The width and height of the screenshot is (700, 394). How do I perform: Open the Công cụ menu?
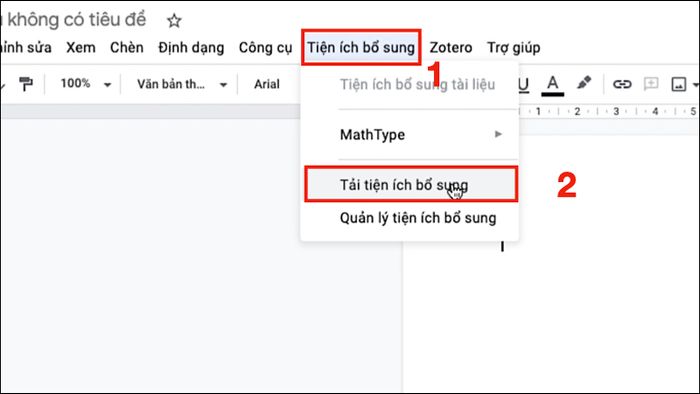pyautogui.click(x=265, y=47)
